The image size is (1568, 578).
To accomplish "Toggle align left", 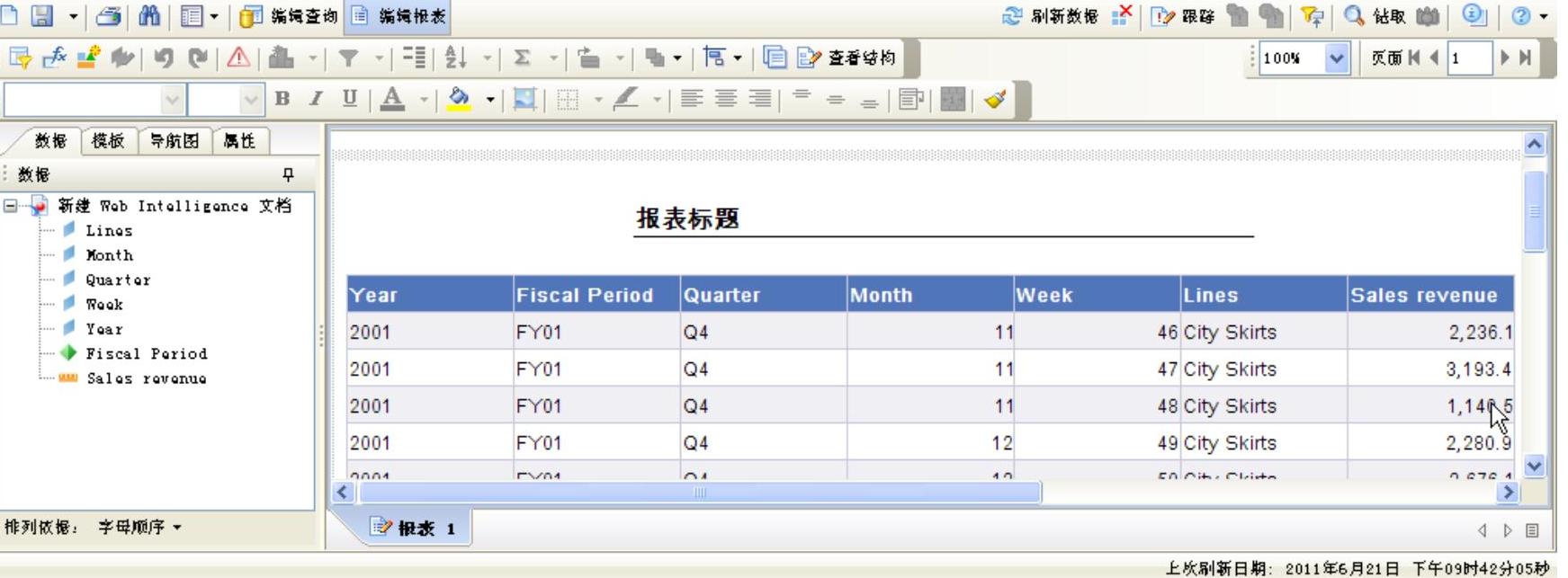I will (x=691, y=99).
